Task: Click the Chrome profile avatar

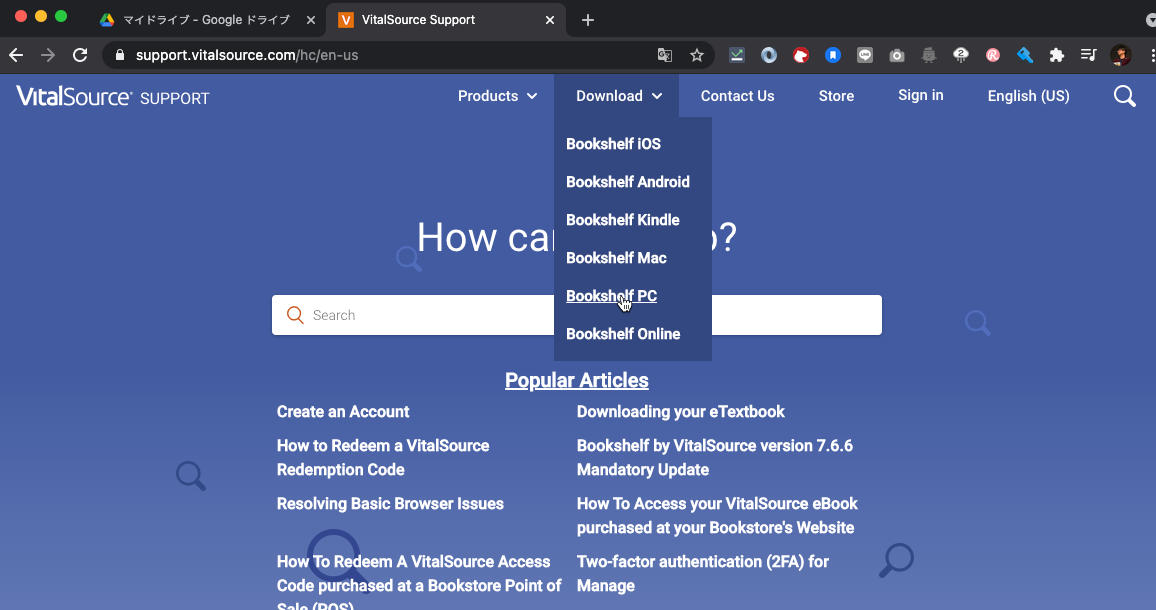Action: tap(1121, 55)
